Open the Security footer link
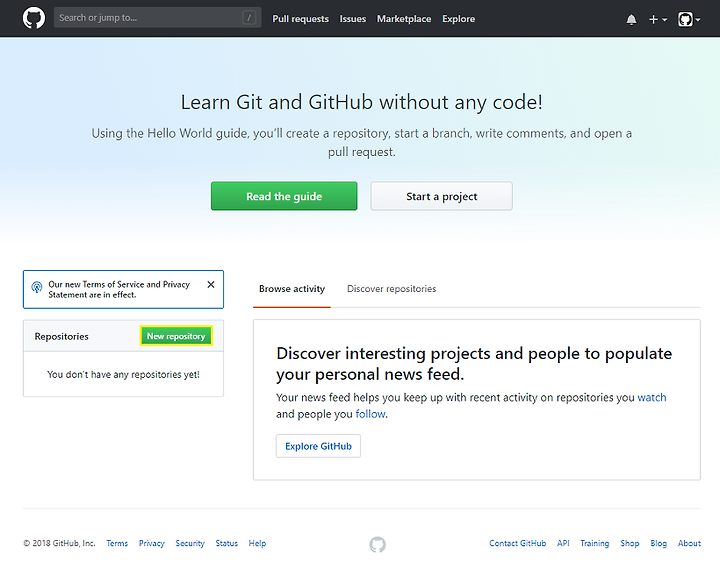This screenshot has width=720, height=562. tap(190, 543)
